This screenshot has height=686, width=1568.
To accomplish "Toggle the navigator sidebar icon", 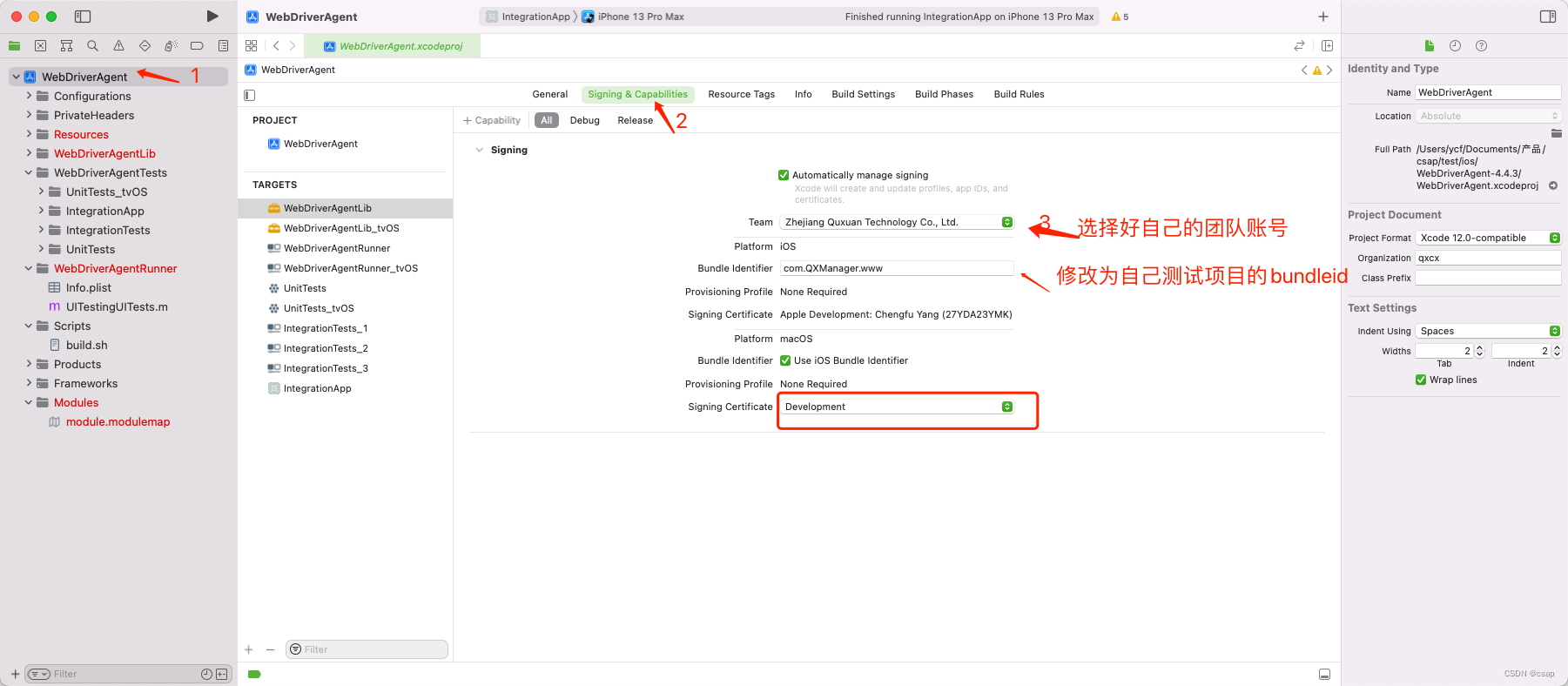I will pos(83,17).
